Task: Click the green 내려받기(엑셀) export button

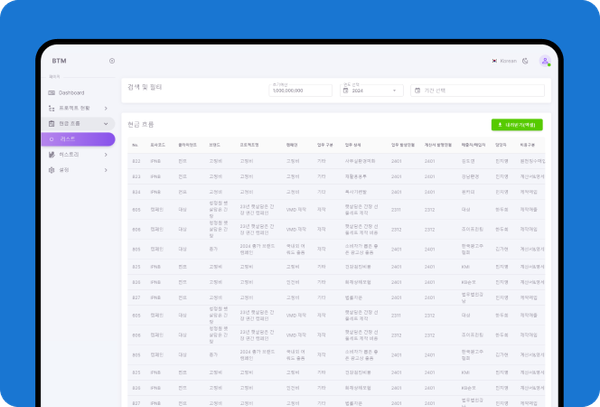Action: (517, 125)
